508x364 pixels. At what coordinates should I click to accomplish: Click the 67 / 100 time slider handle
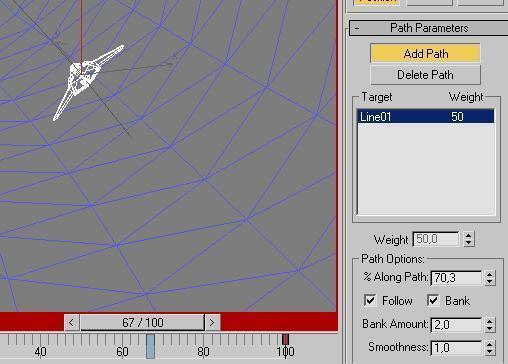click(x=142, y=322)
